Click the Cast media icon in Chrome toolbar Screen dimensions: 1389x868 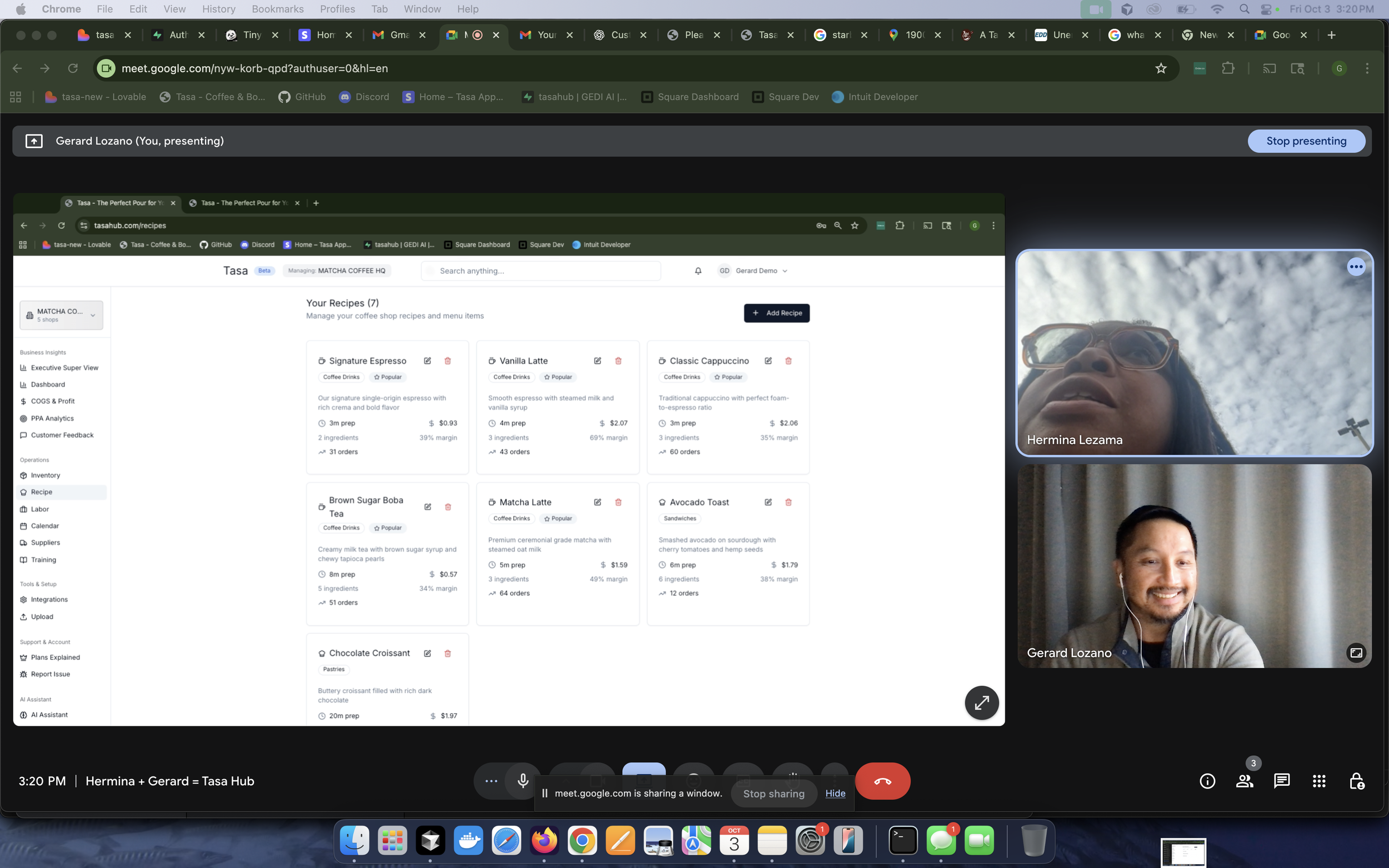1269,68
